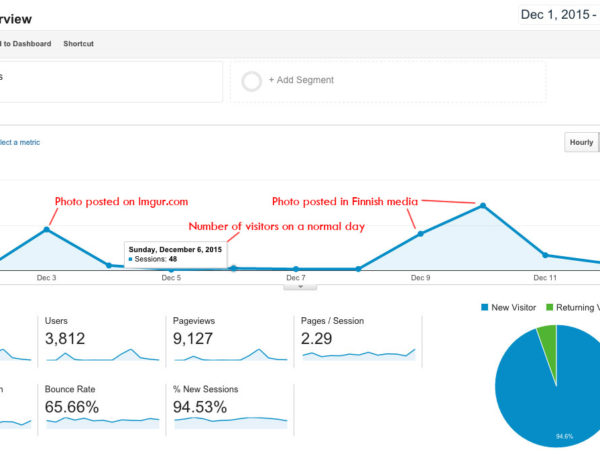
Task: Click the Select a metric link
Action: point(20,142)
